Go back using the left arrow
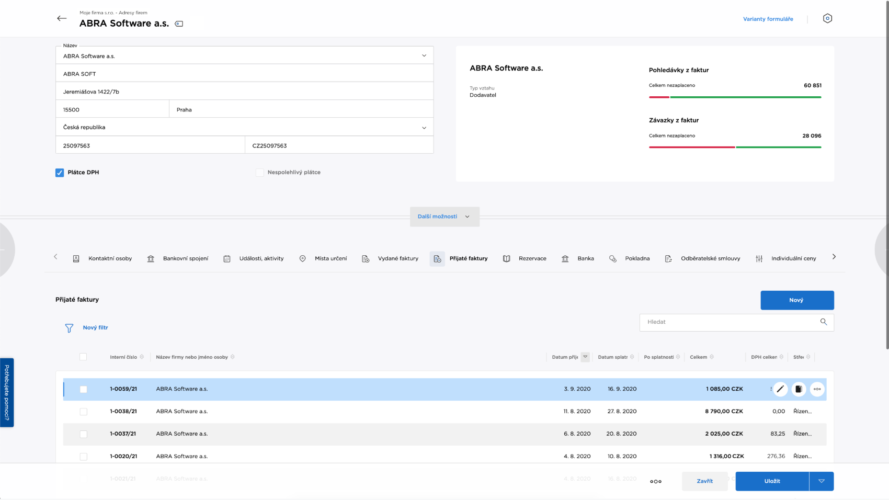The height and width of the screenshot is (500, 889). click(x=62, y=18)
